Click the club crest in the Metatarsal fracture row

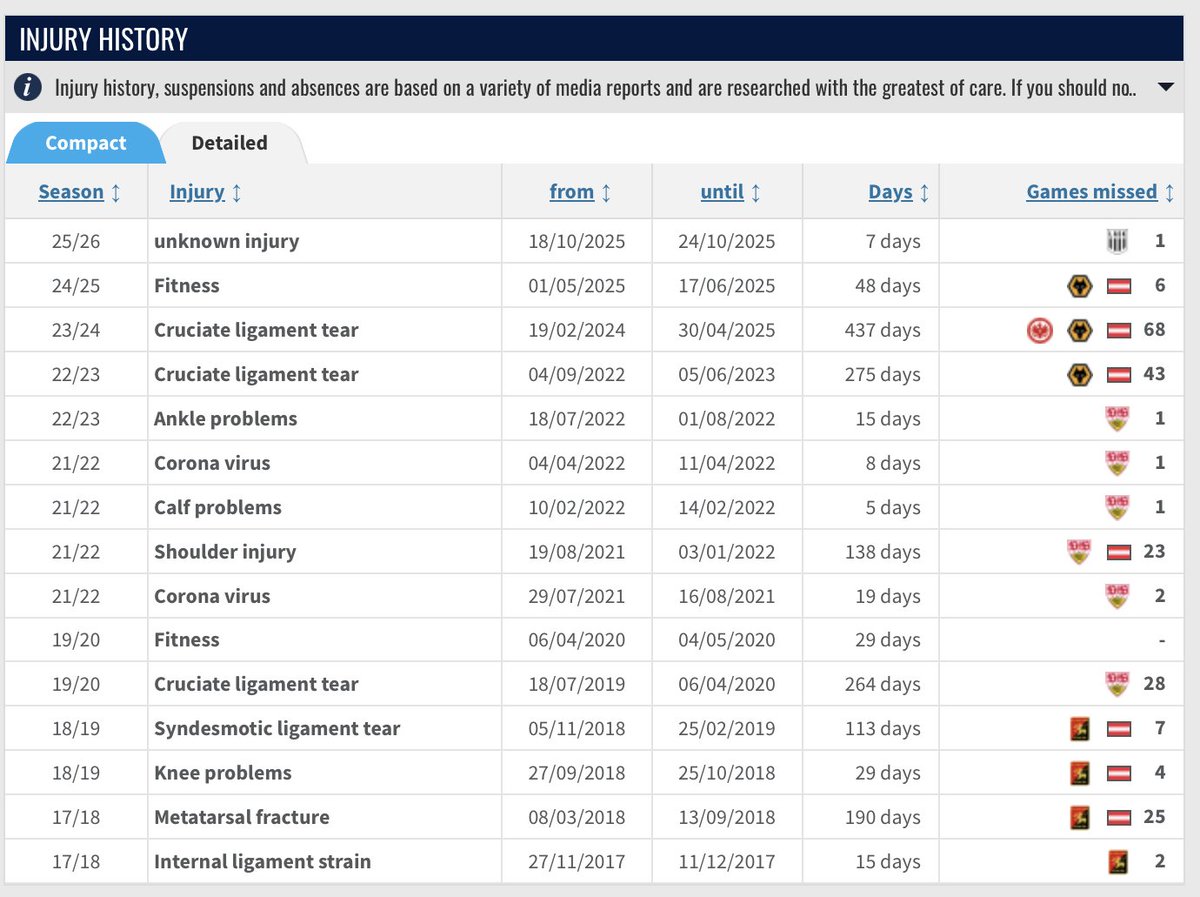tap(1079, 817)
